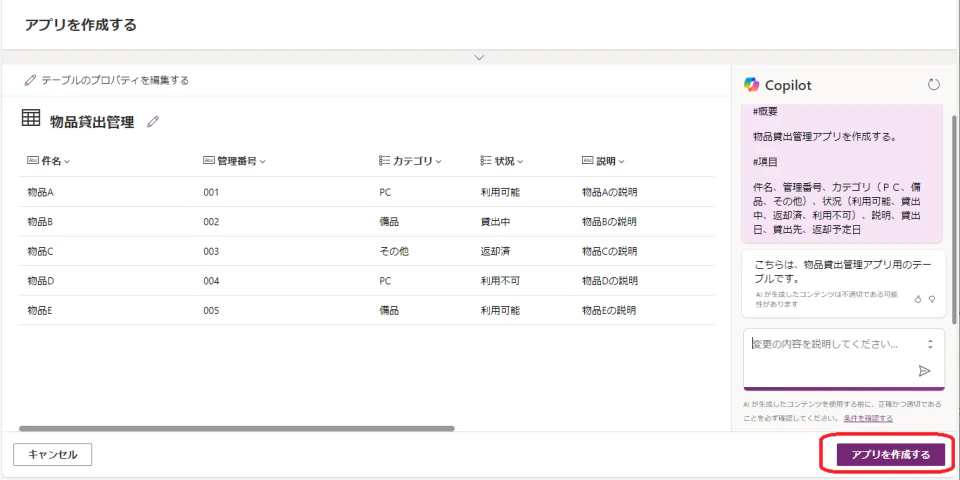Click the 002 管理番号 cell

(211, 222)
